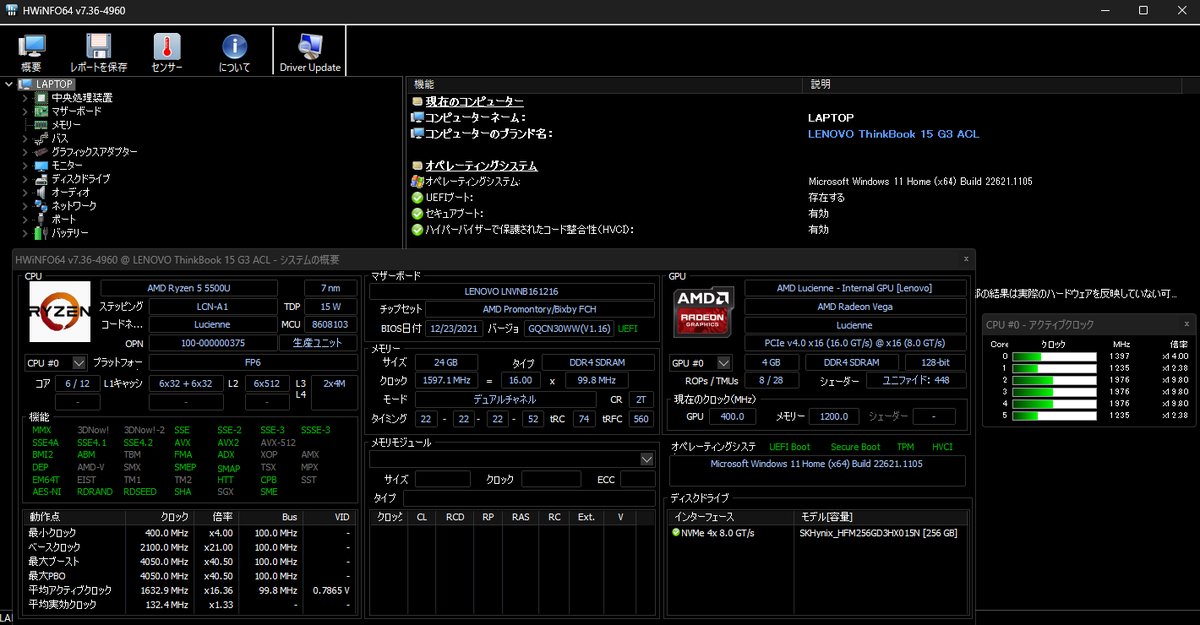Expand the モニター tree node
The height and width of the screenshot is (625, 1200).
25,165
